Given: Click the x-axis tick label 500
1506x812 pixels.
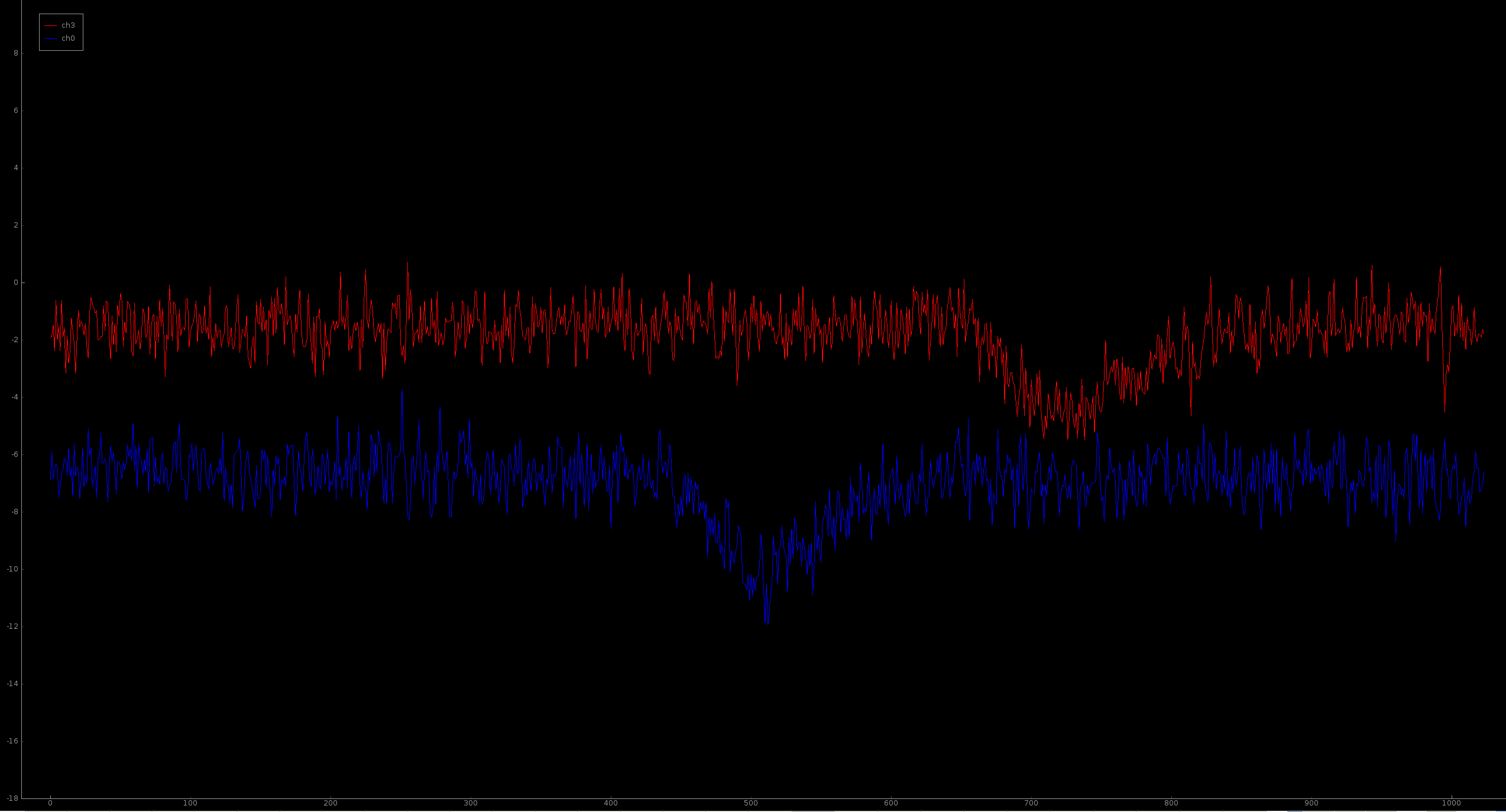Looking at the screenshot, I should point(751,803).
